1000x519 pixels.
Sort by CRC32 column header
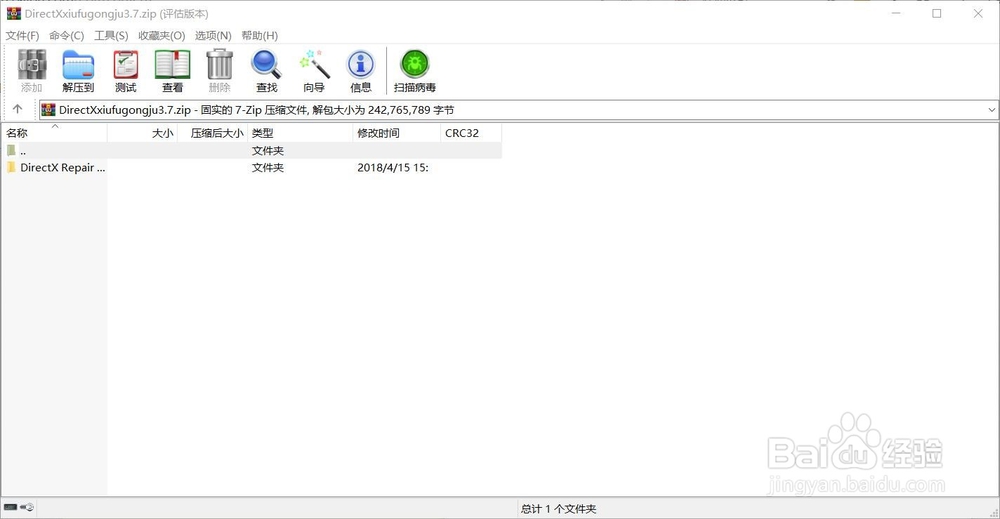tap(471, 133)
